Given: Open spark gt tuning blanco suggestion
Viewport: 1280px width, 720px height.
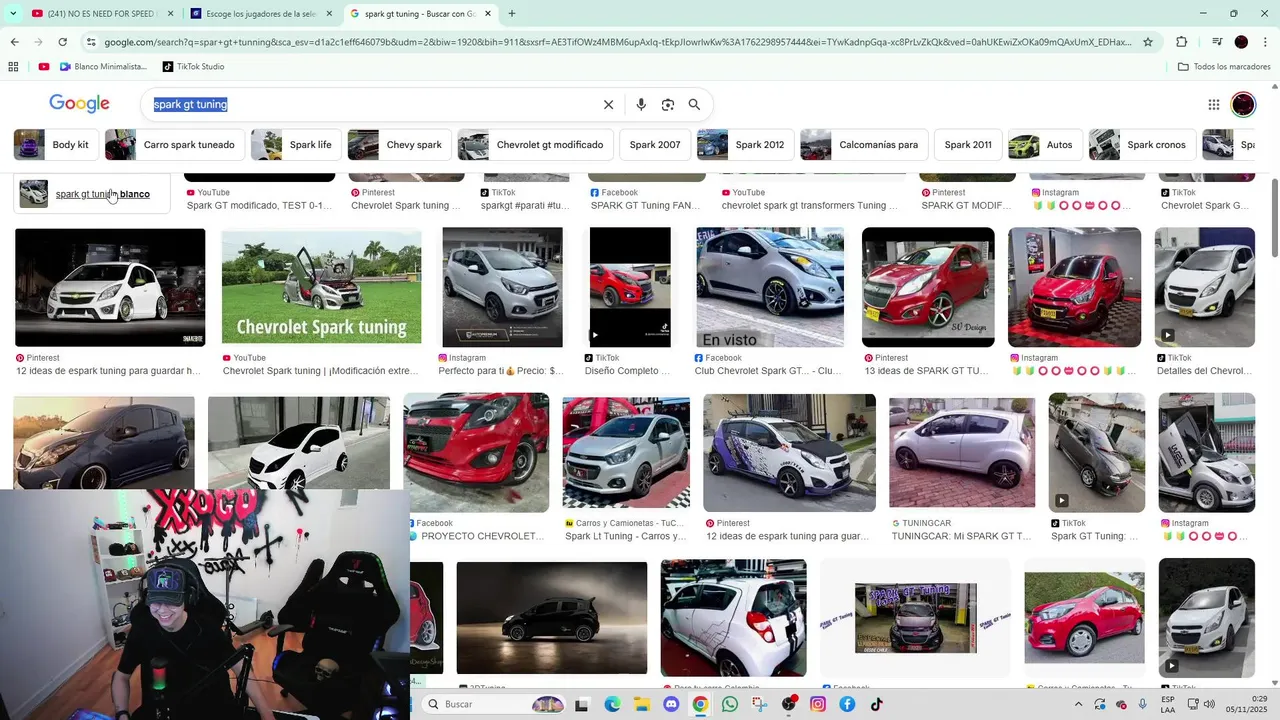Looking at the screenshot, I should point(92,194).
